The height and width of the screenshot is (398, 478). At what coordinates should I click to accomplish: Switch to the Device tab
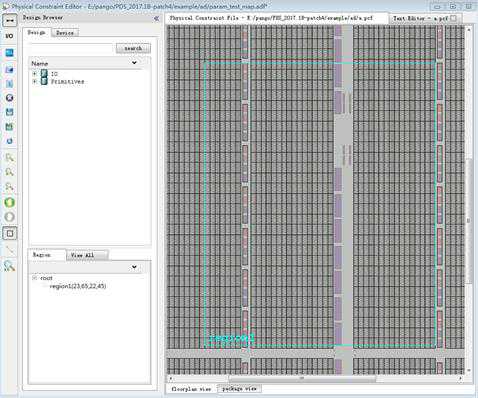click(x=65, y=33)
